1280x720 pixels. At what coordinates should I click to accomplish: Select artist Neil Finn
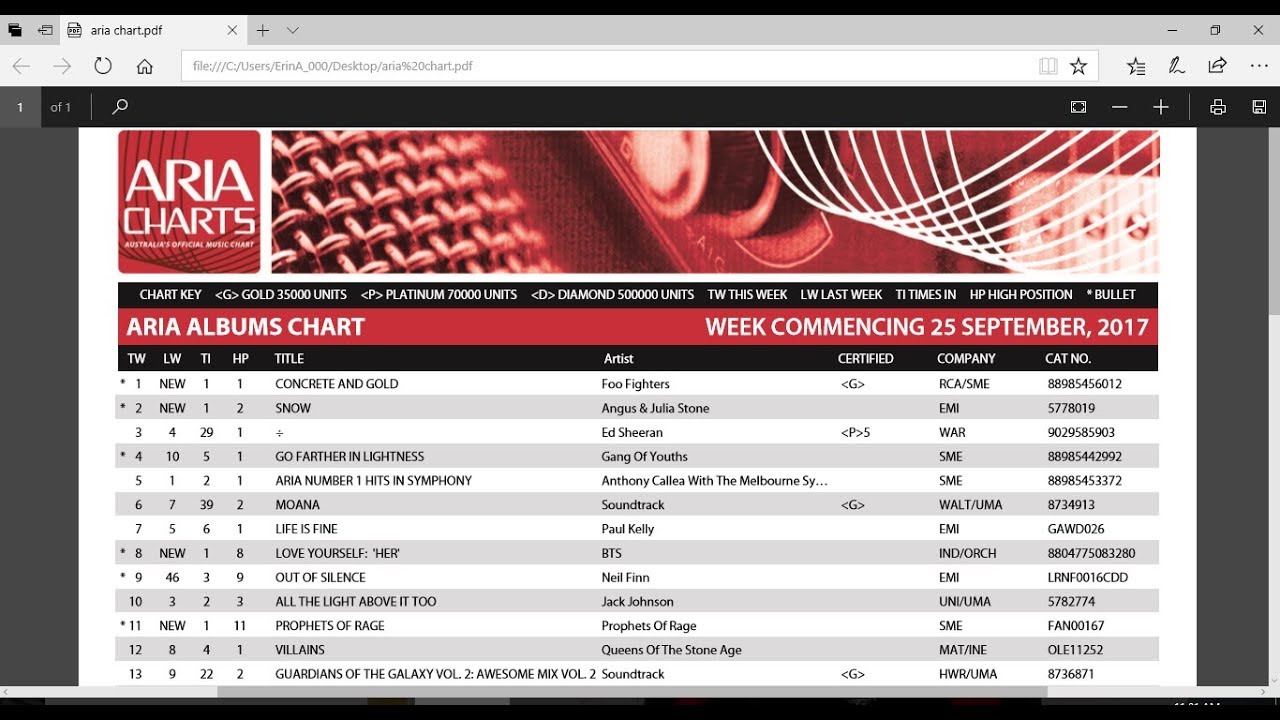click(x=626, y=577)
